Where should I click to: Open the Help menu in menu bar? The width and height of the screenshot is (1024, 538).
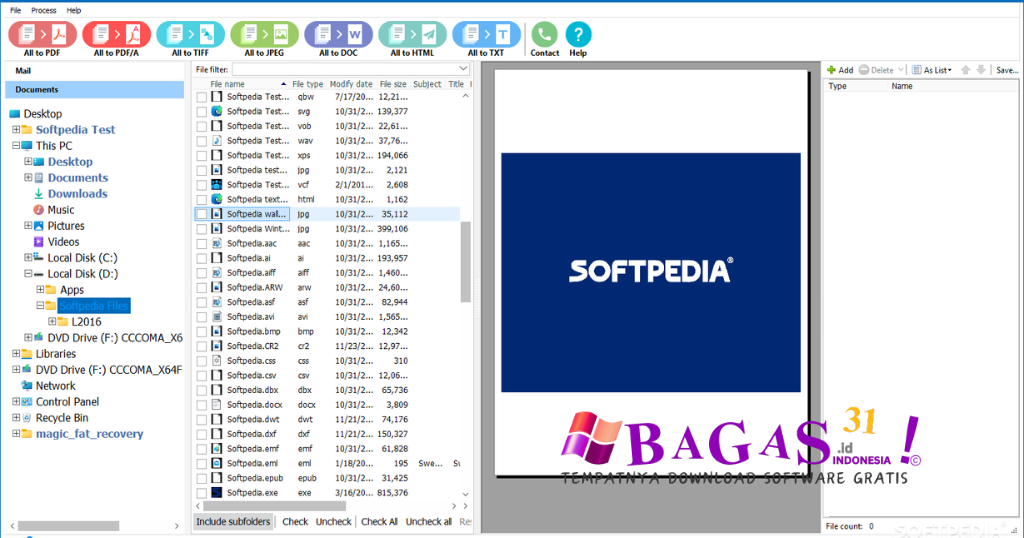click(x=74, y=10)
